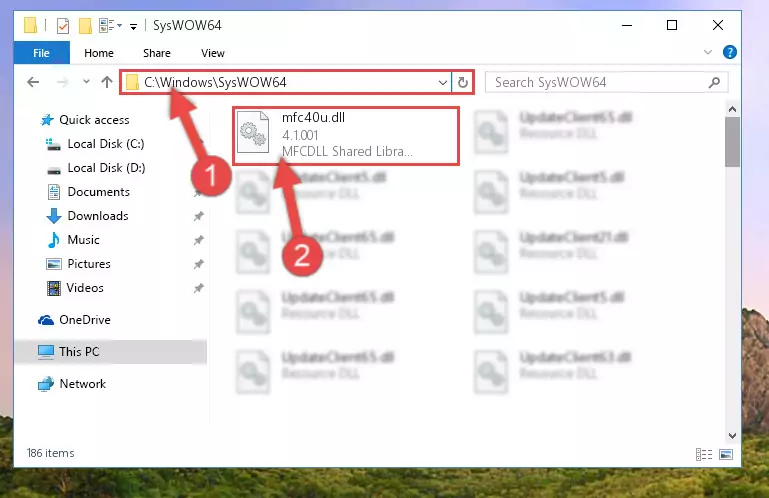Image resolution: width=769 pixels, height=498 pixels.
Task: Click the vertical scrollbar thumb
Action: (x=732, y=142)
